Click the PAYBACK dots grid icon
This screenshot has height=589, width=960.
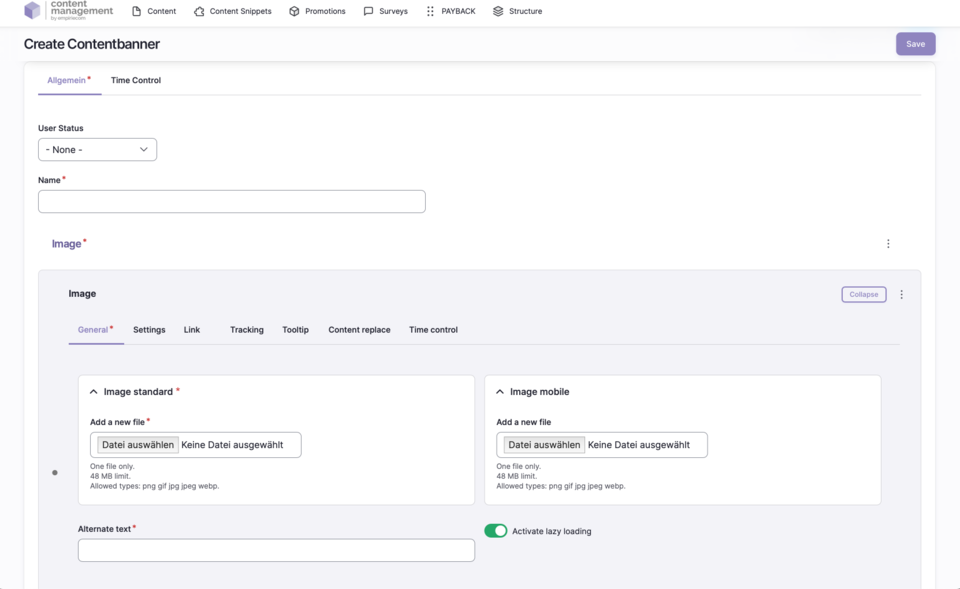coord(430,11)
